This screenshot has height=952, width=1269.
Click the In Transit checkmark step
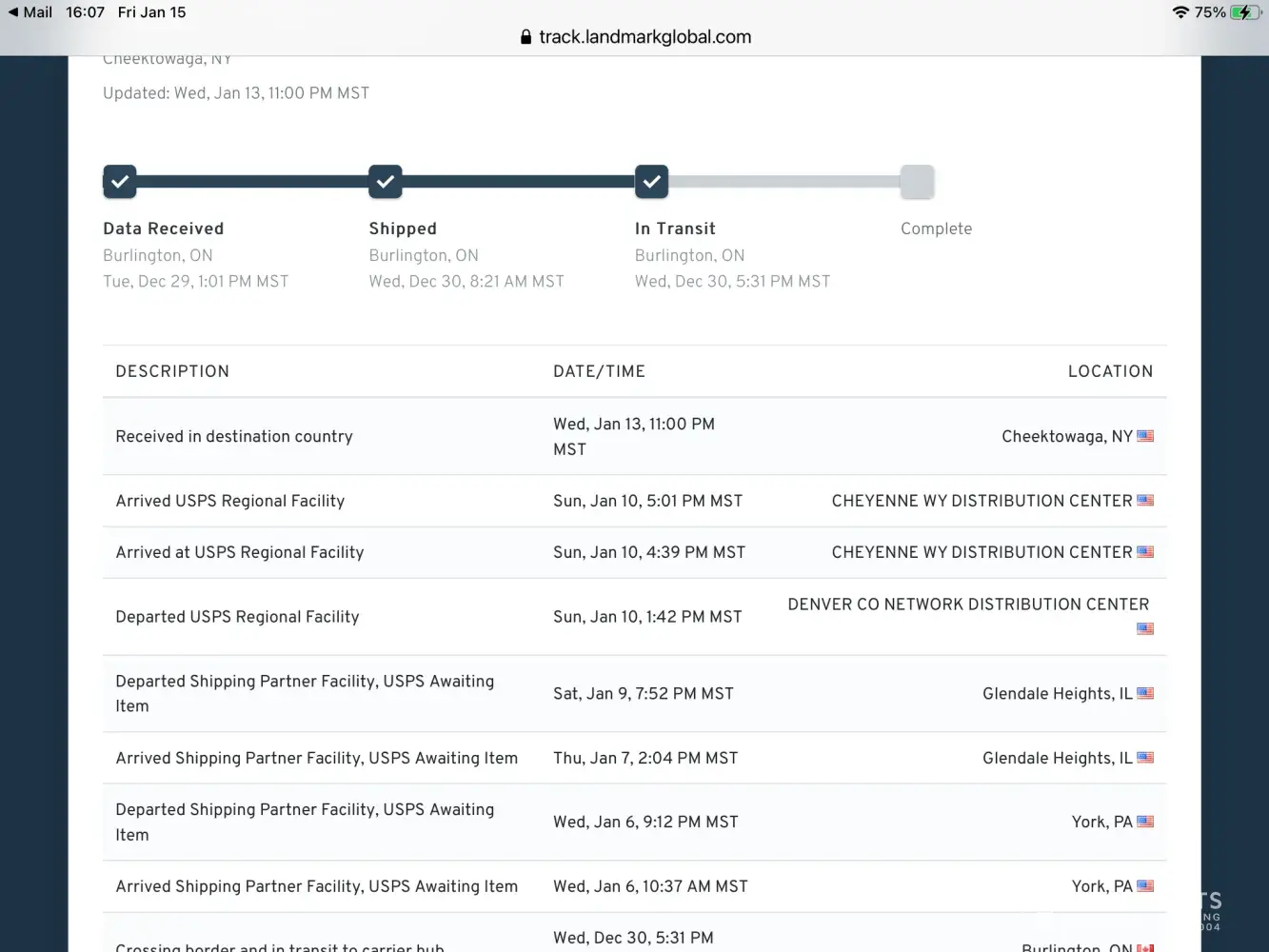651,182
